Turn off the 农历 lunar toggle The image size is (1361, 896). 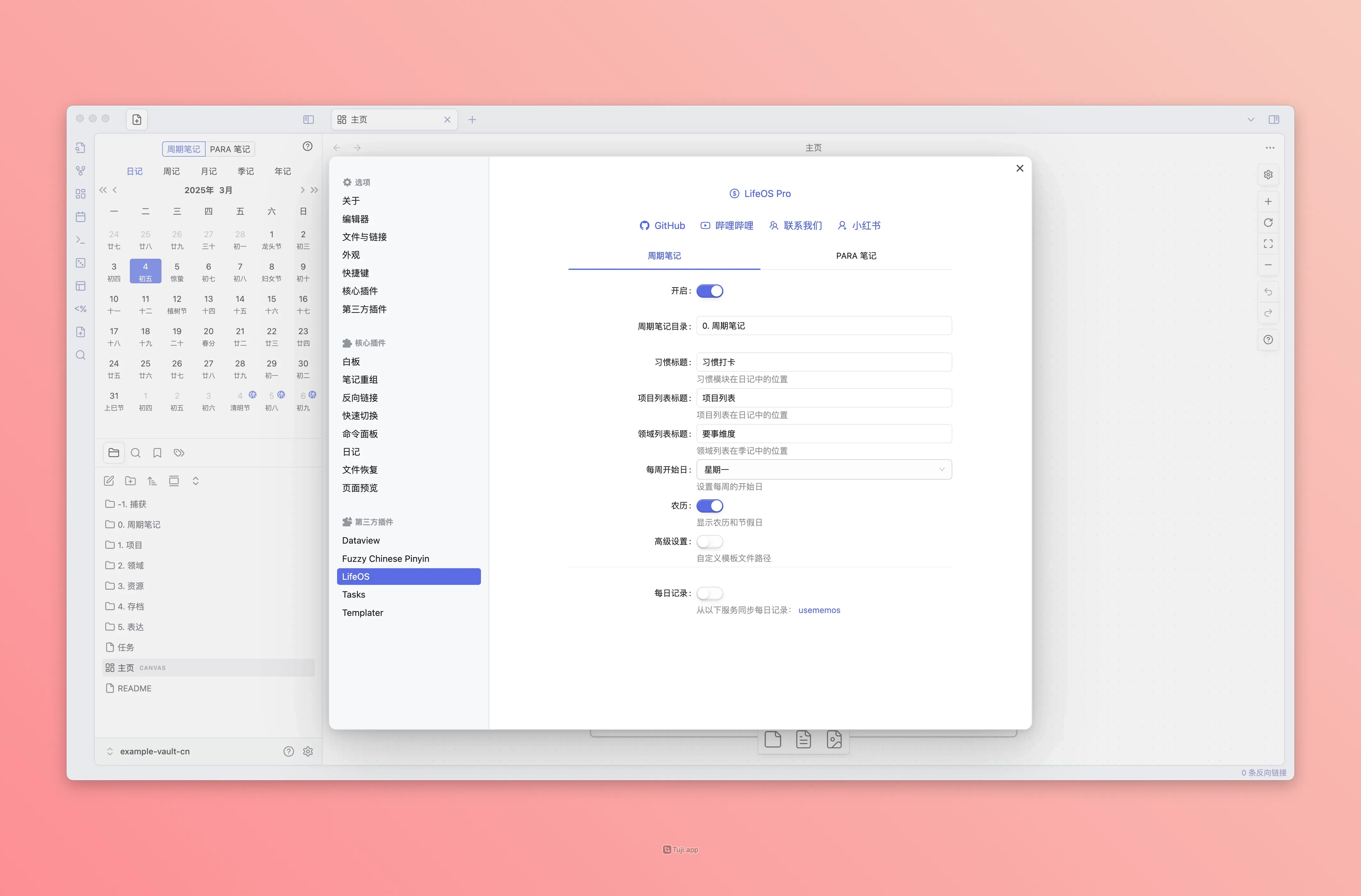point(710,506)
